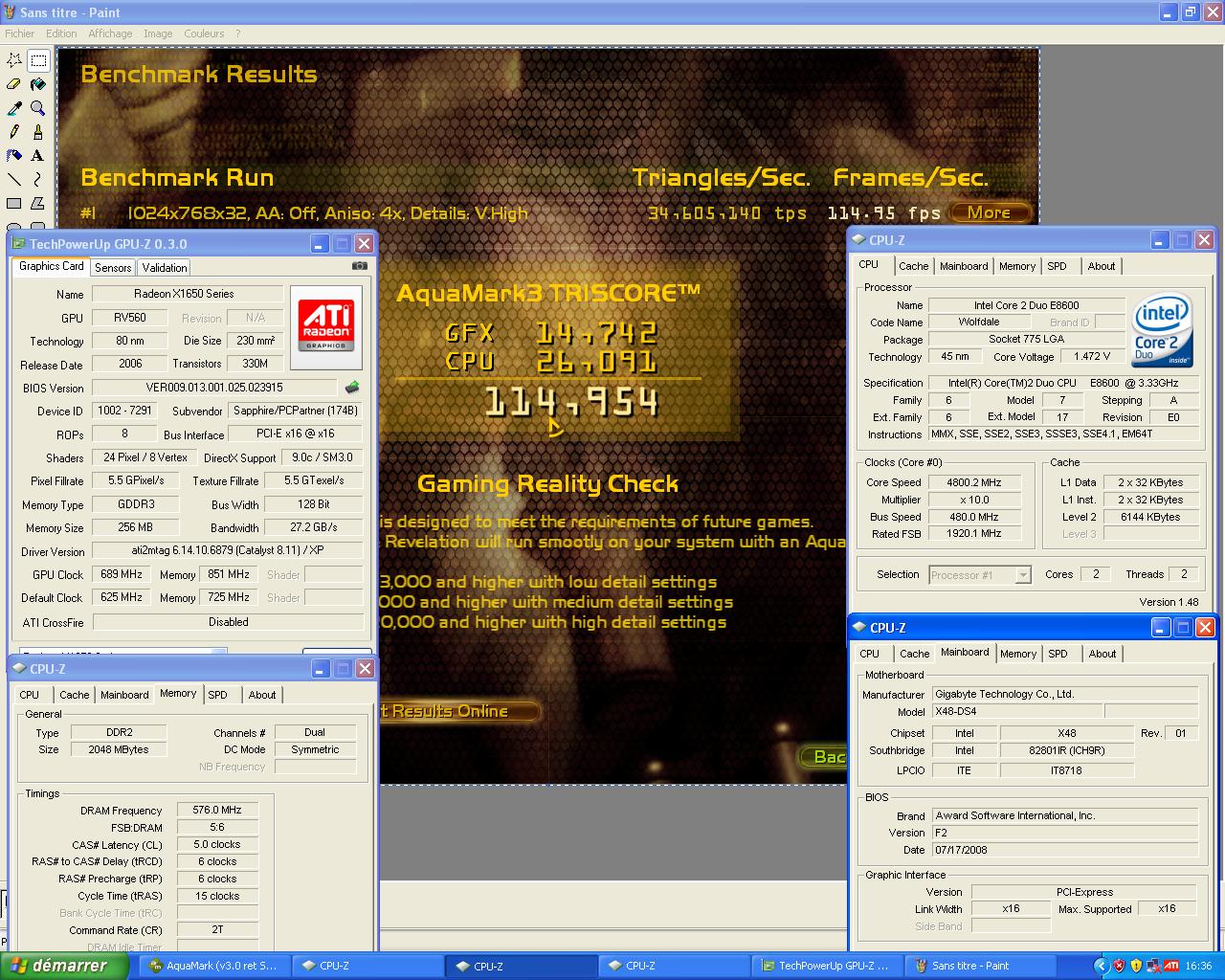Open the ATI tray icon

click(1171, 966)
